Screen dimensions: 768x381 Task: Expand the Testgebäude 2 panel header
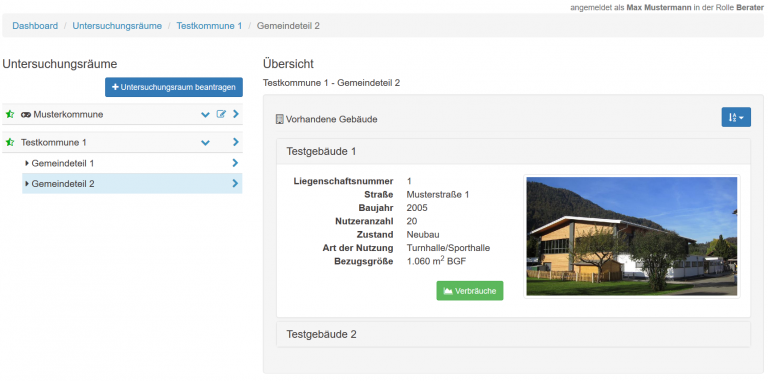point(513,334)
